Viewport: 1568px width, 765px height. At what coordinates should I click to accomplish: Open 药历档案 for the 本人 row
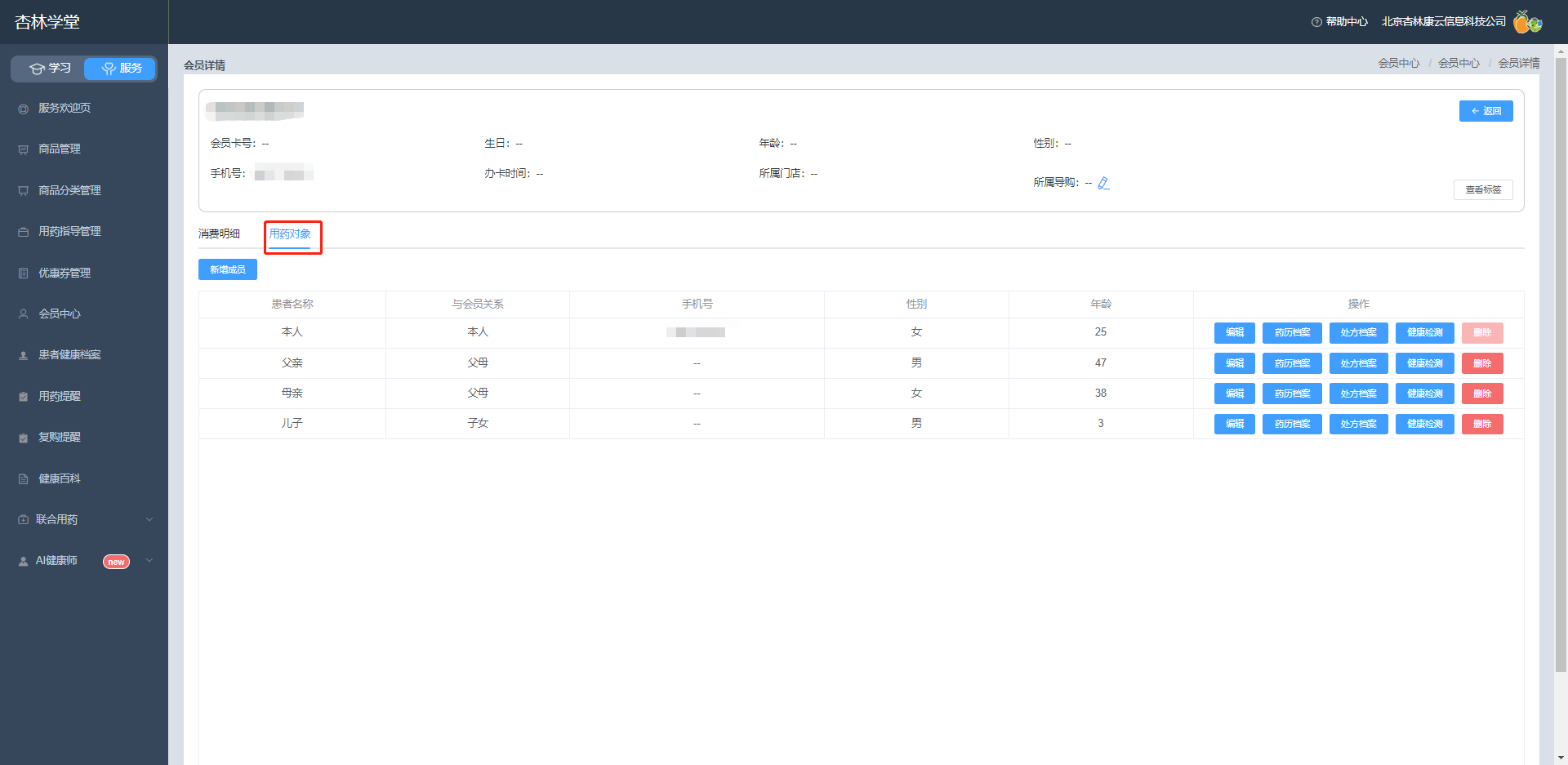coord(1292,333)
